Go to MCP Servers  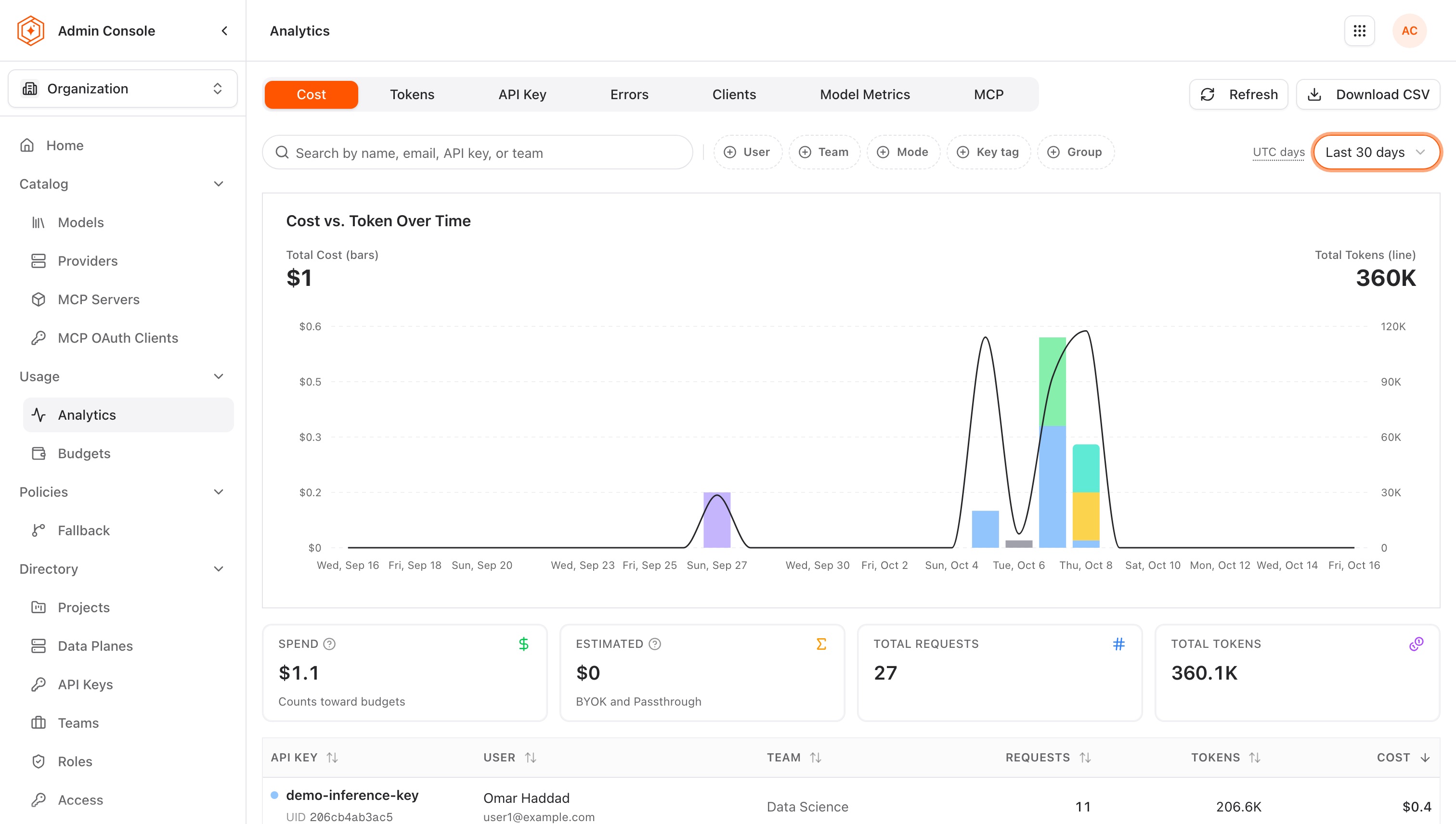pyautogui.click(x=128, y=299)
